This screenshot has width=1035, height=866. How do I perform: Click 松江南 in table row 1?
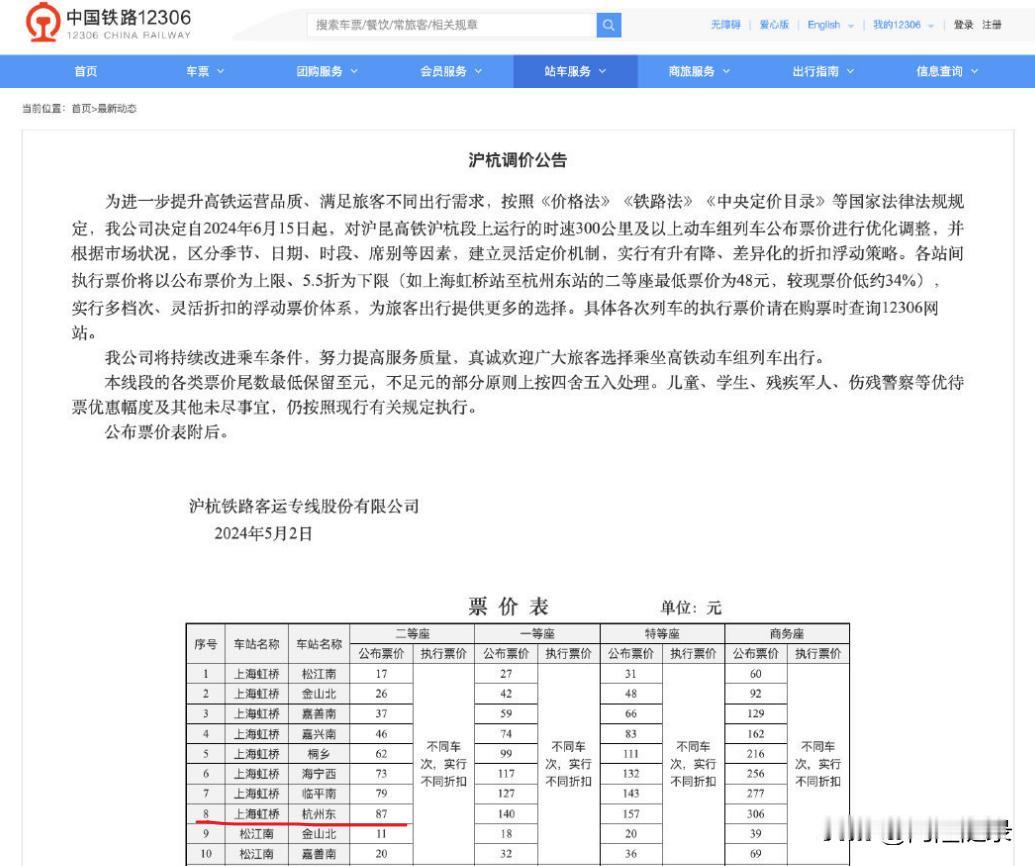[x=319, y=674]
